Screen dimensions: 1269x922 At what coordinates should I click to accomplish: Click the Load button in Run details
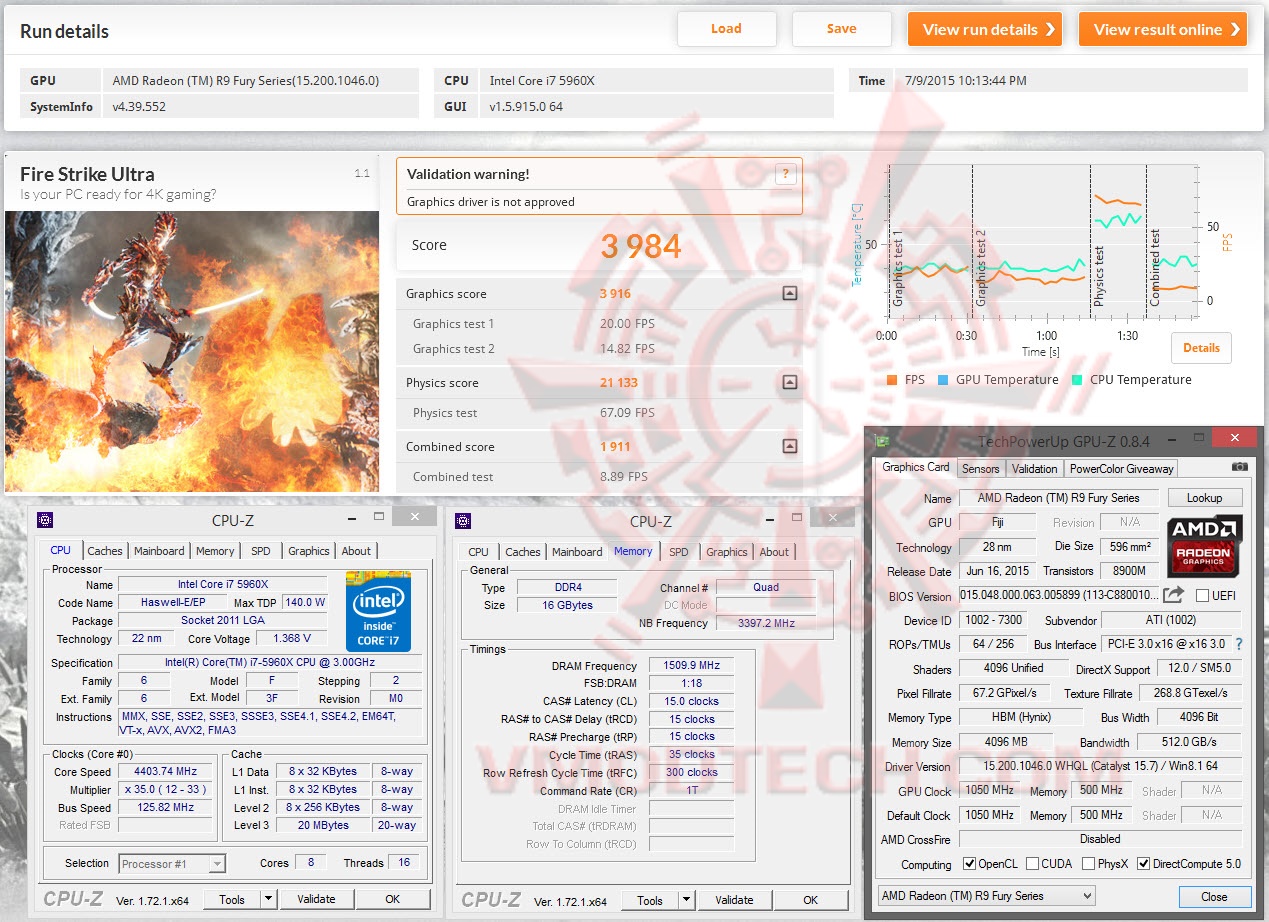point(726,29)
